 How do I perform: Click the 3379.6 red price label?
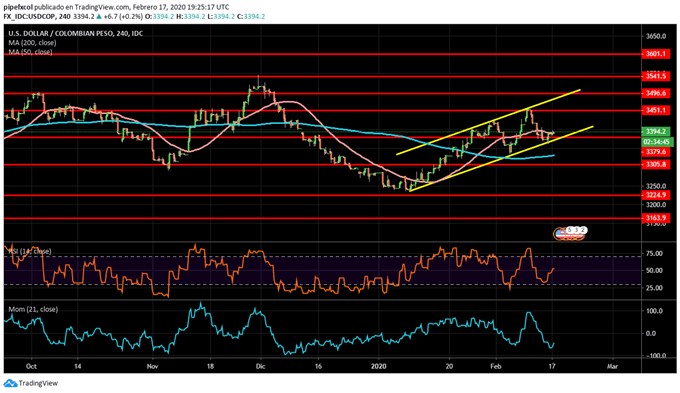pyautogui.click(x=656, y=152)
